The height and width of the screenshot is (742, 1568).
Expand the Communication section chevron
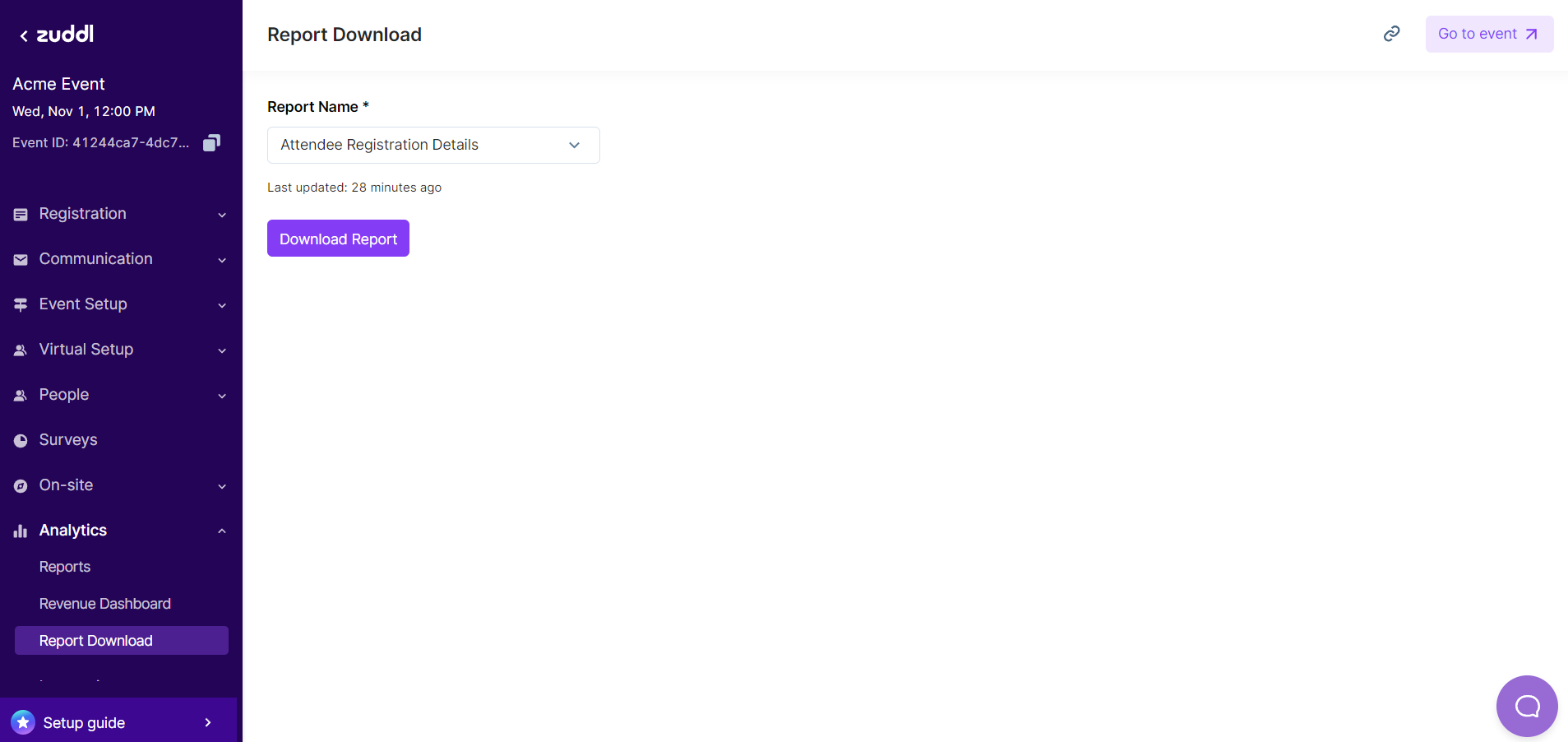click(221, 260)
